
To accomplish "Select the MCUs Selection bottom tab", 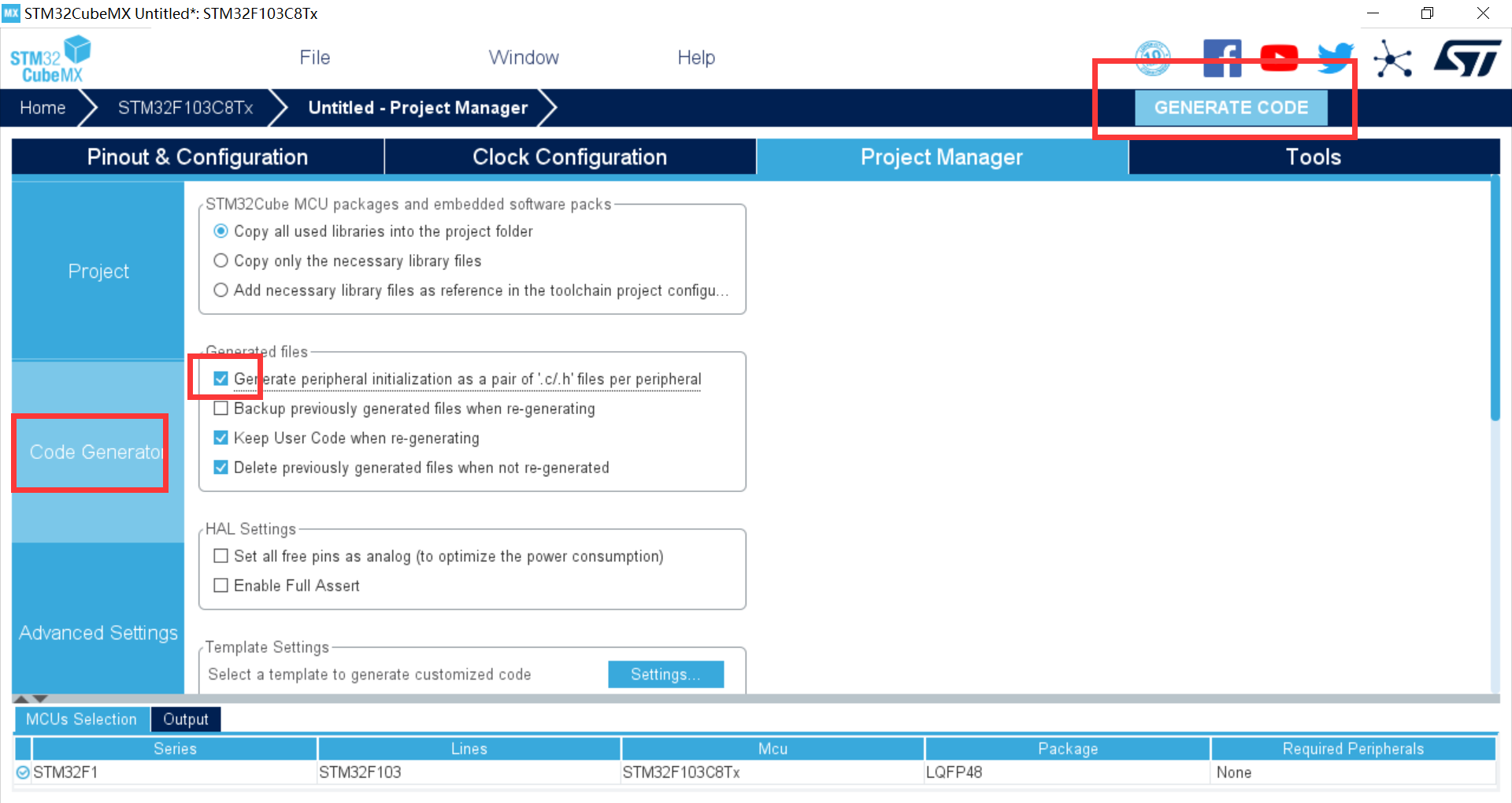I will pos(81,719).
